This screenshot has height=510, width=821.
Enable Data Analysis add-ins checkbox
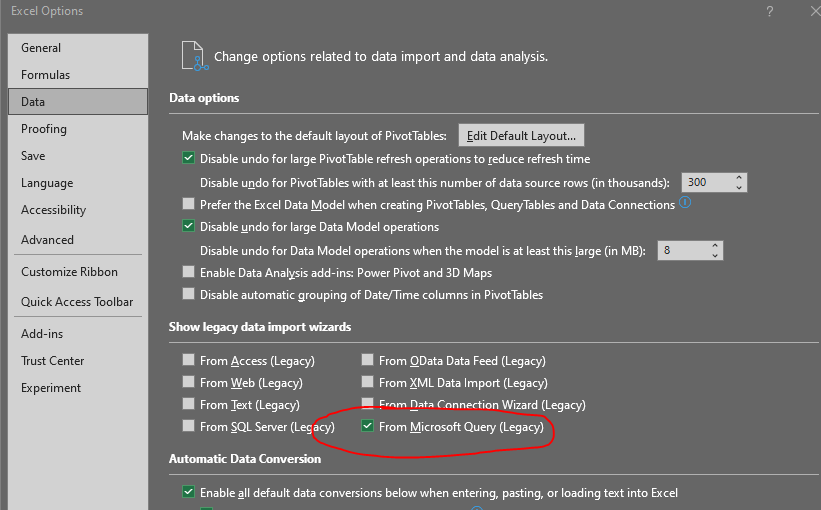pyautogui.click(x=188, y=272)
